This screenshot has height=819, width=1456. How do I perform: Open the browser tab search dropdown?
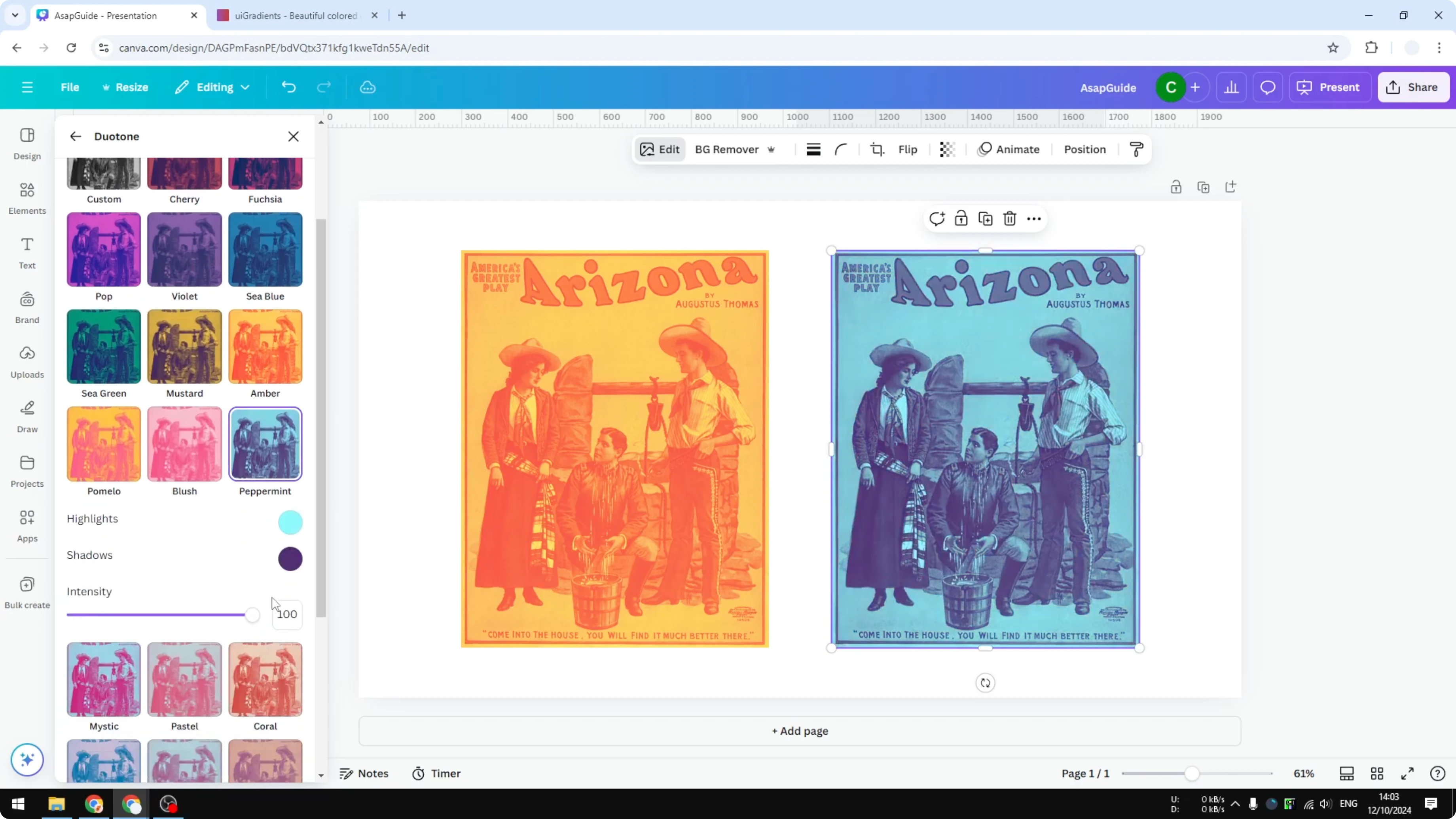click(x=15, y=15)
